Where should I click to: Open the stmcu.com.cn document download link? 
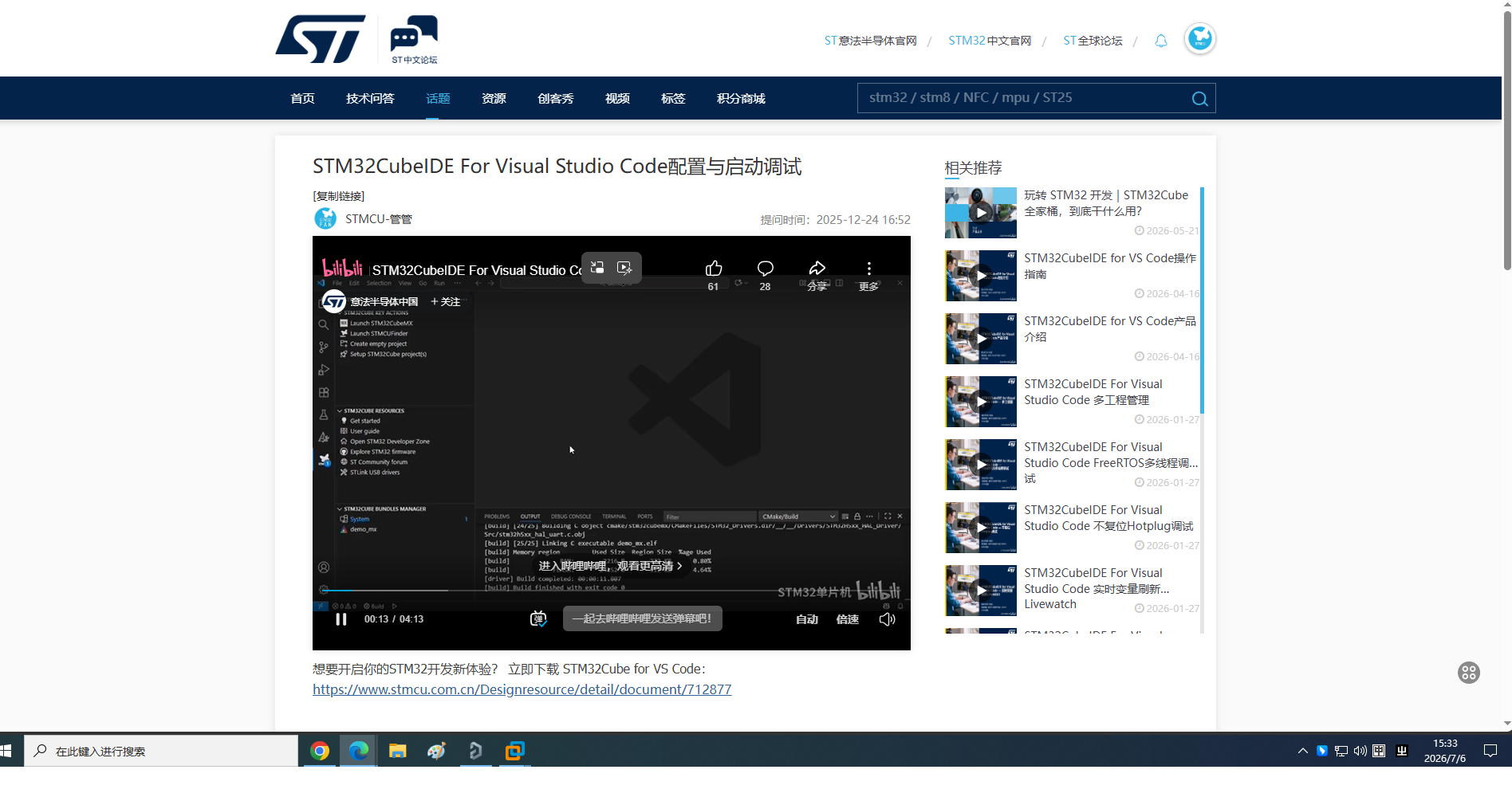522,689
